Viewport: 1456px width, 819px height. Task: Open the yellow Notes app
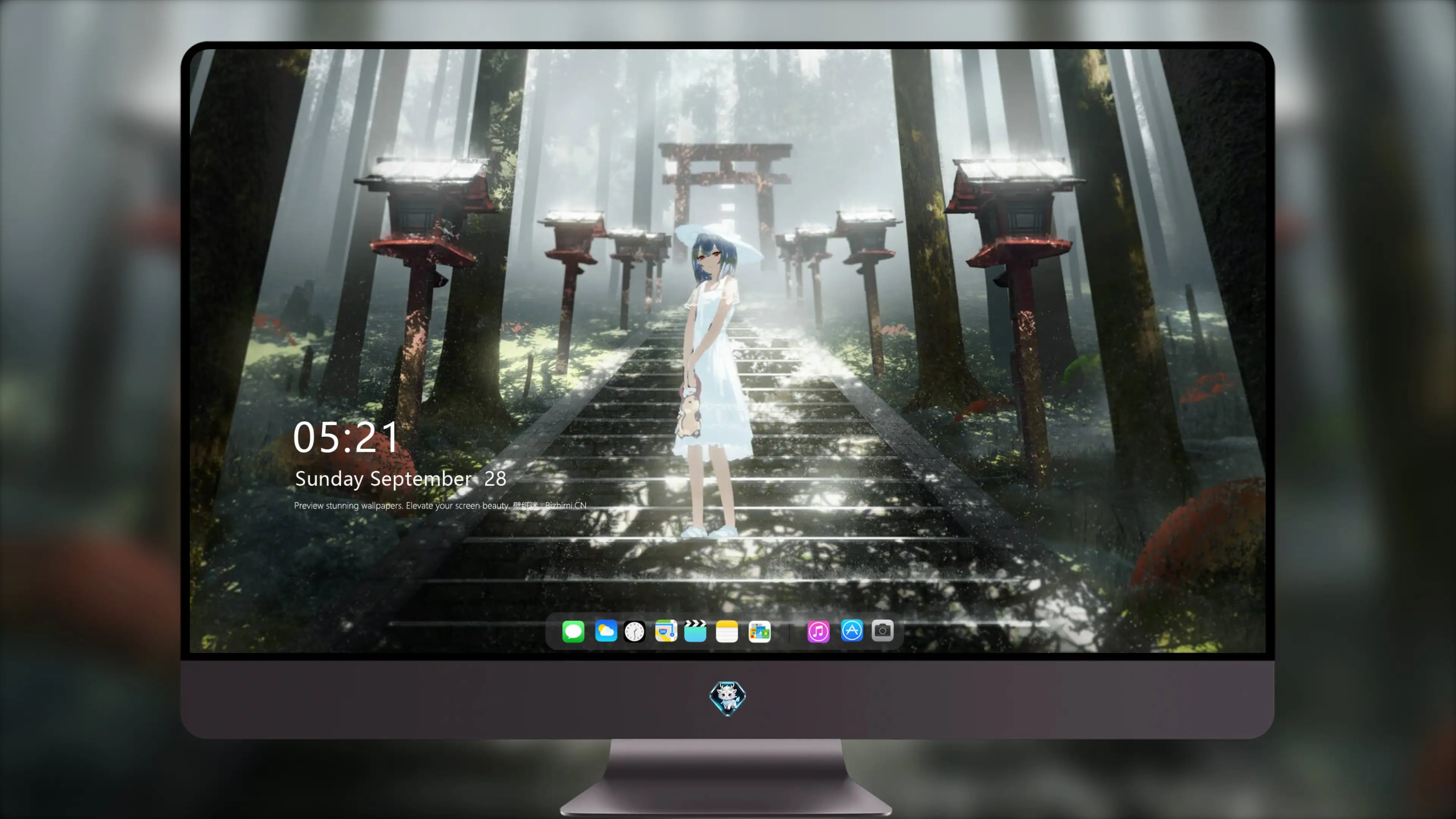click(x=727, y=631)
